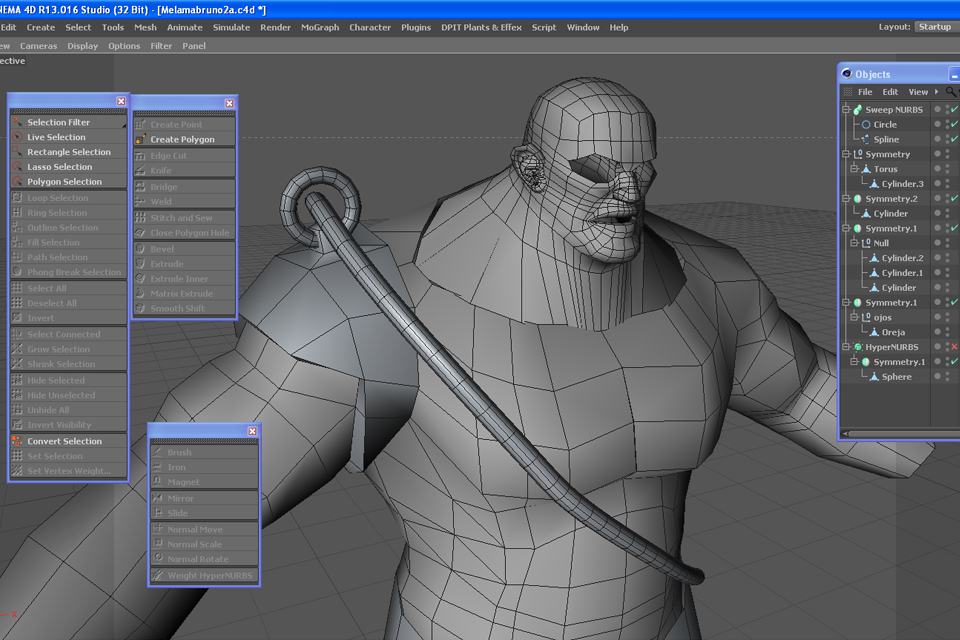Open the viewport Display menu

tap(82, 46)
